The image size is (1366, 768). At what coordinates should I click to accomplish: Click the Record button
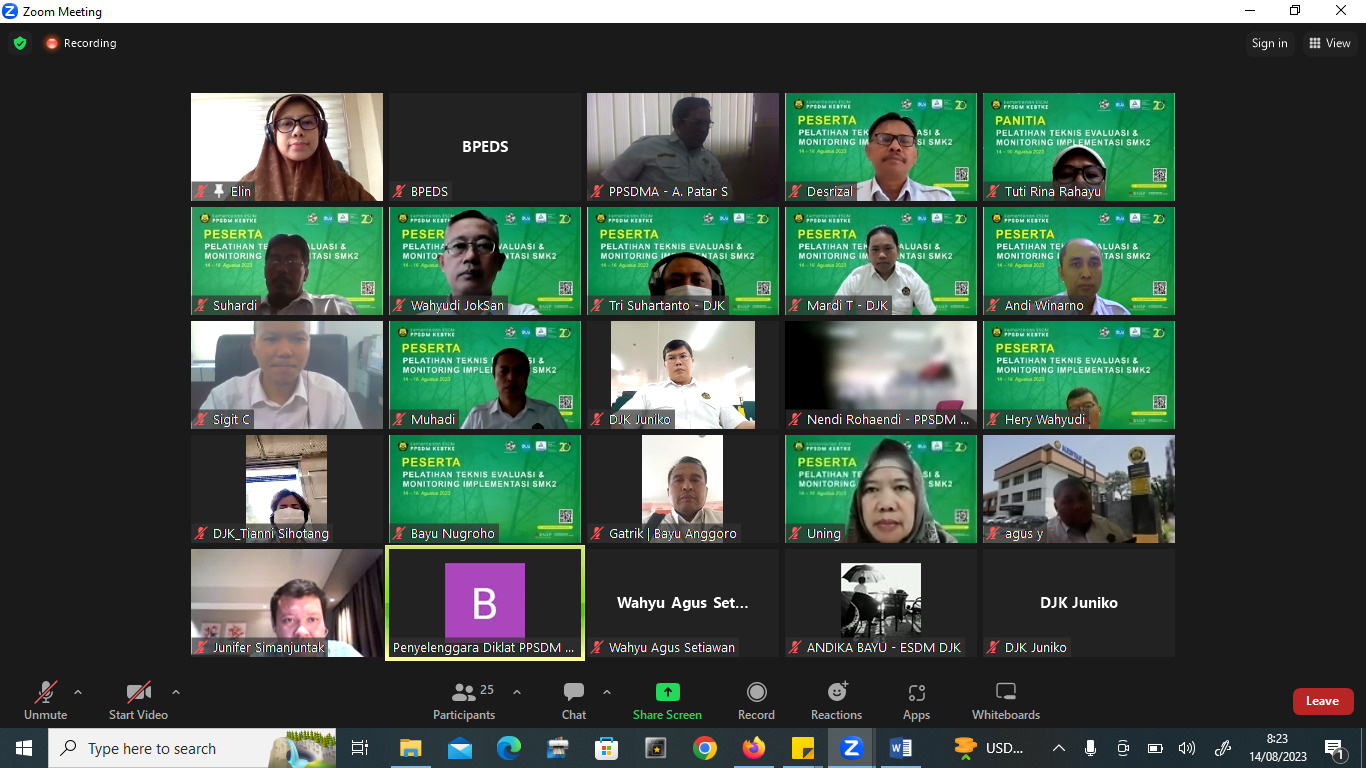coord(757,700)
